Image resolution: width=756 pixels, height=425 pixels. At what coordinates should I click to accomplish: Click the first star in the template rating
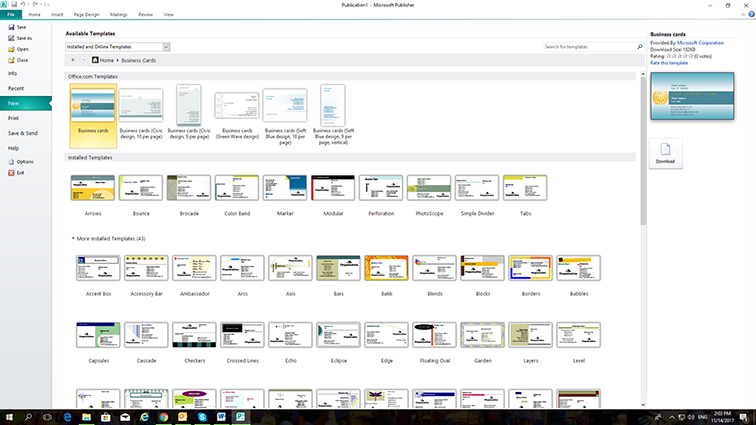coord(669,56)
